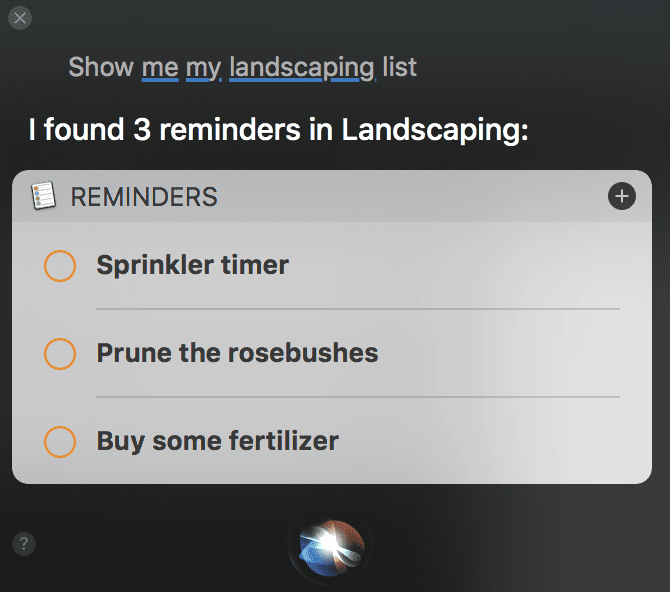Edit the underlined word "my" in query

203,69
